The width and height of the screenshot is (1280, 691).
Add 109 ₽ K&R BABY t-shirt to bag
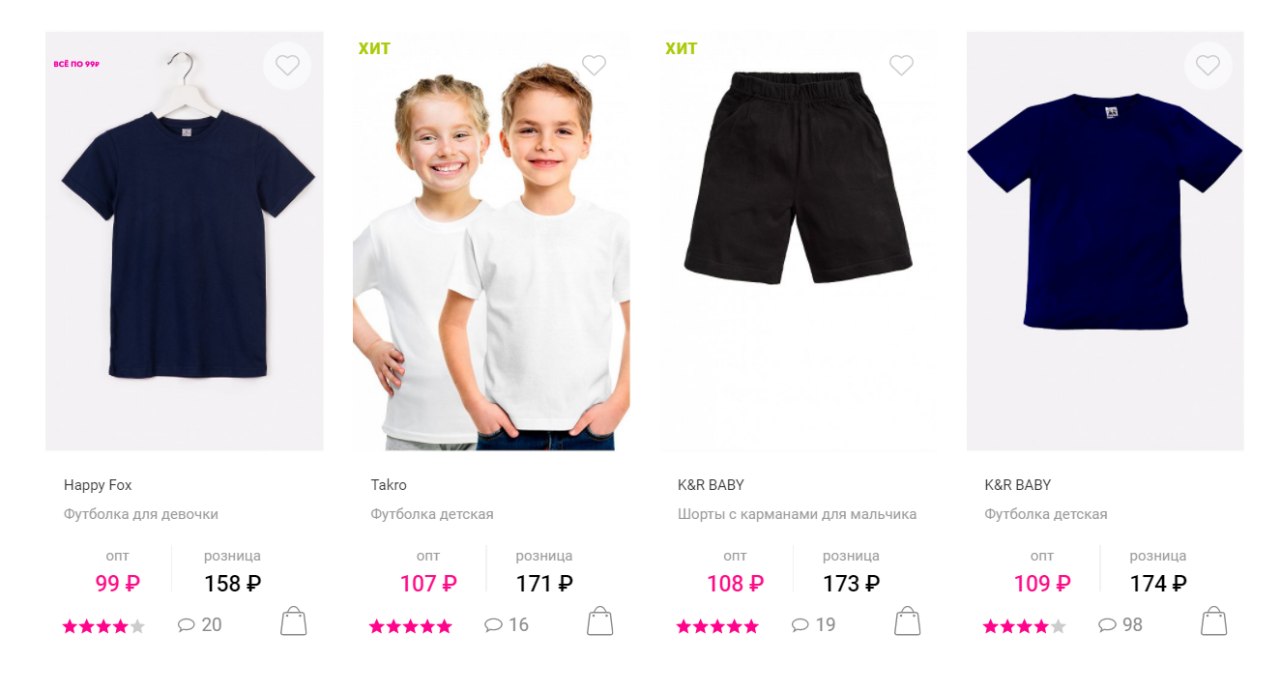[1214, 621]
